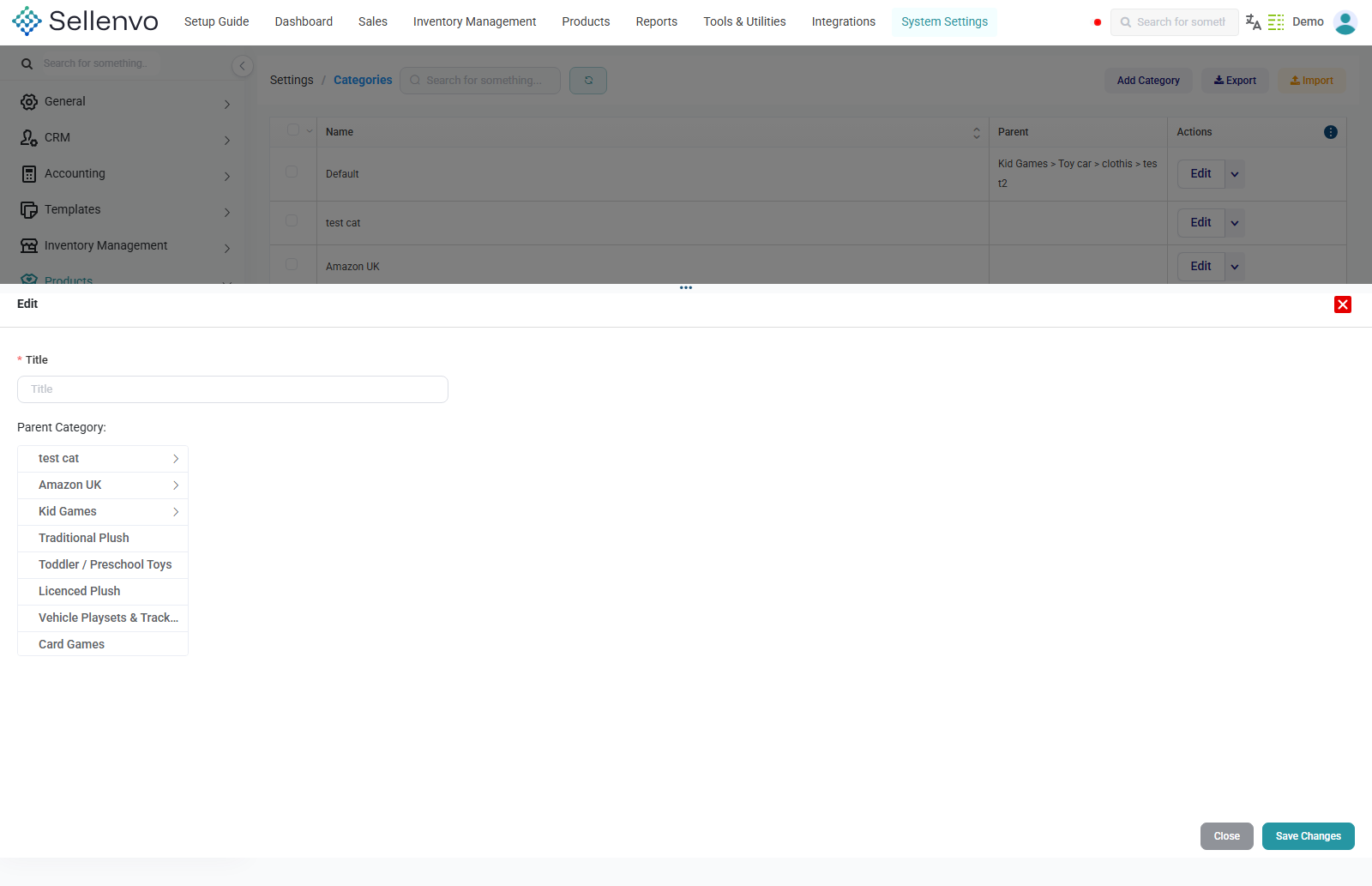This screenshot has width=1372, height=886.
Task: Click Edit button for Default row
Action: click(x=1200, y=174)
